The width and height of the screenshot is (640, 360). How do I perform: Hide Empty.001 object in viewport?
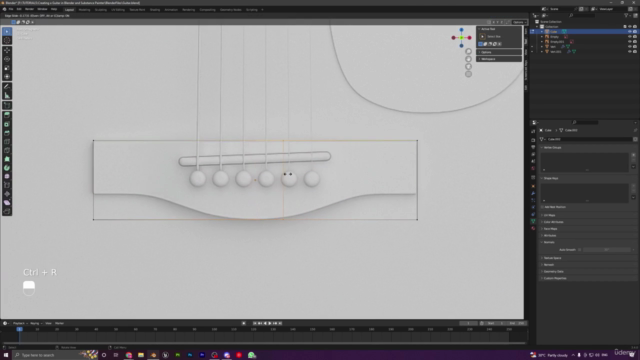tap(629, 42)
